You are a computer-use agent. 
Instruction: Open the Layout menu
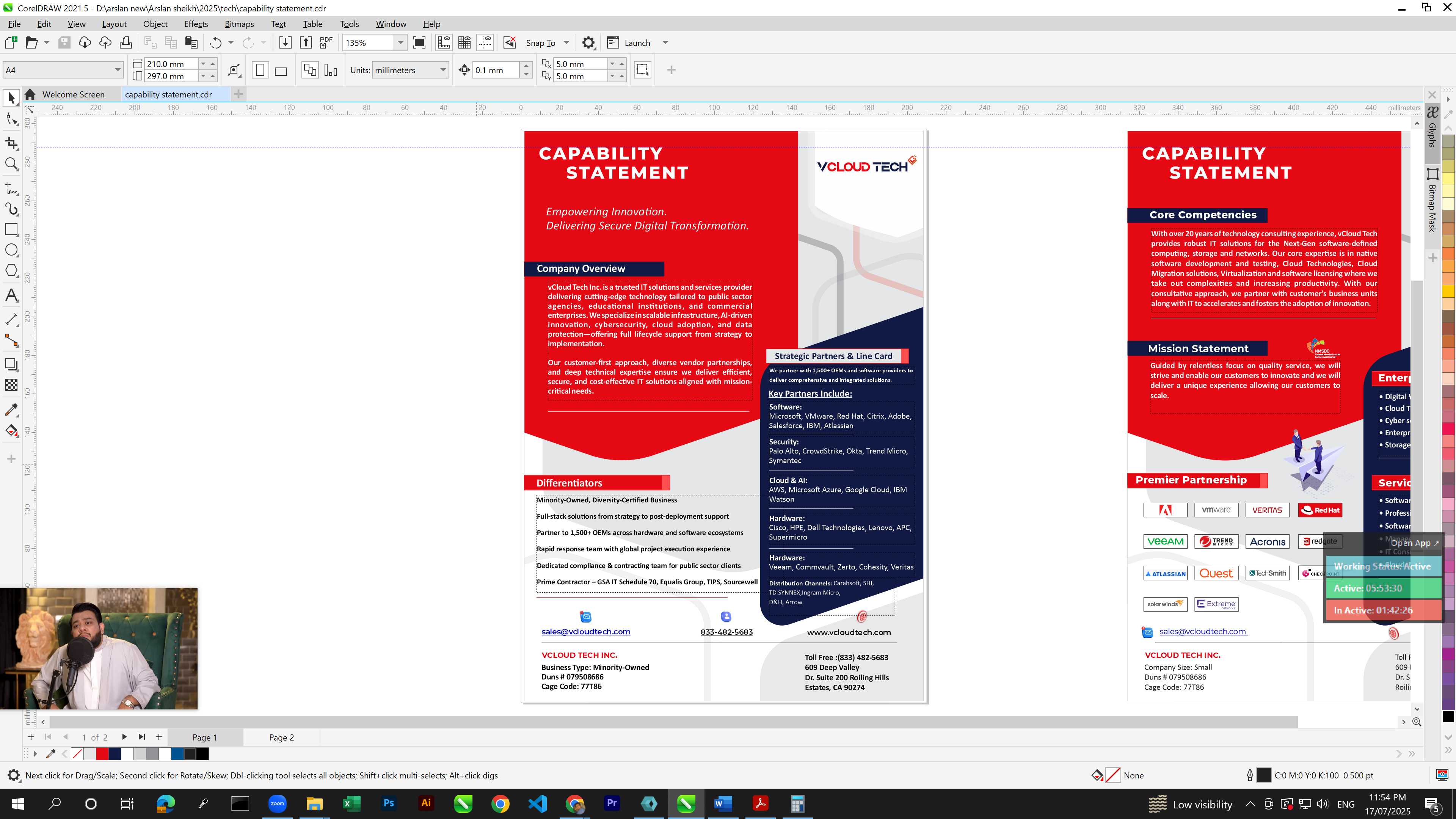click(x=114, y=24)
